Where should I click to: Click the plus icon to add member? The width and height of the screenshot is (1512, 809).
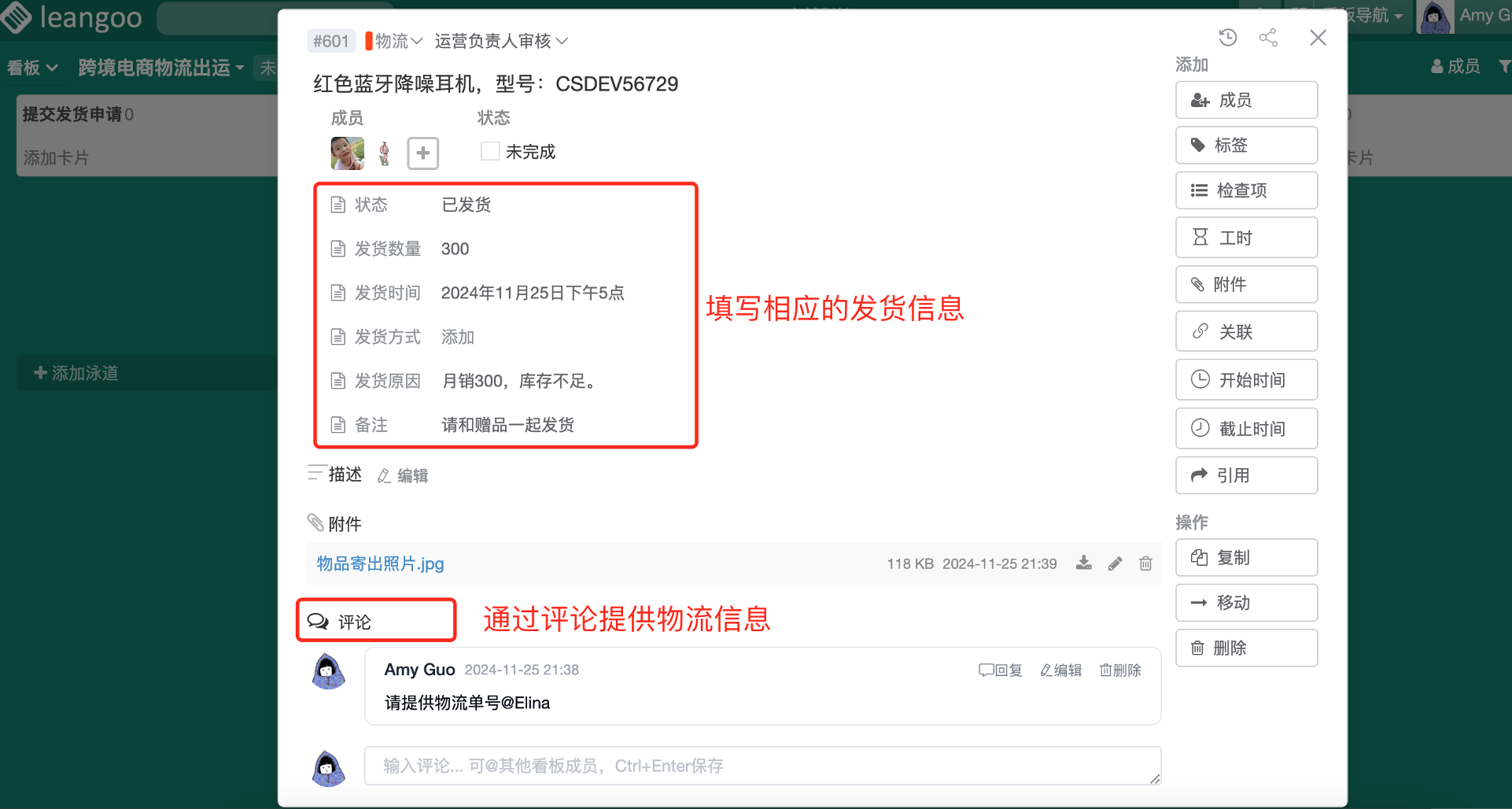point(422,153)
